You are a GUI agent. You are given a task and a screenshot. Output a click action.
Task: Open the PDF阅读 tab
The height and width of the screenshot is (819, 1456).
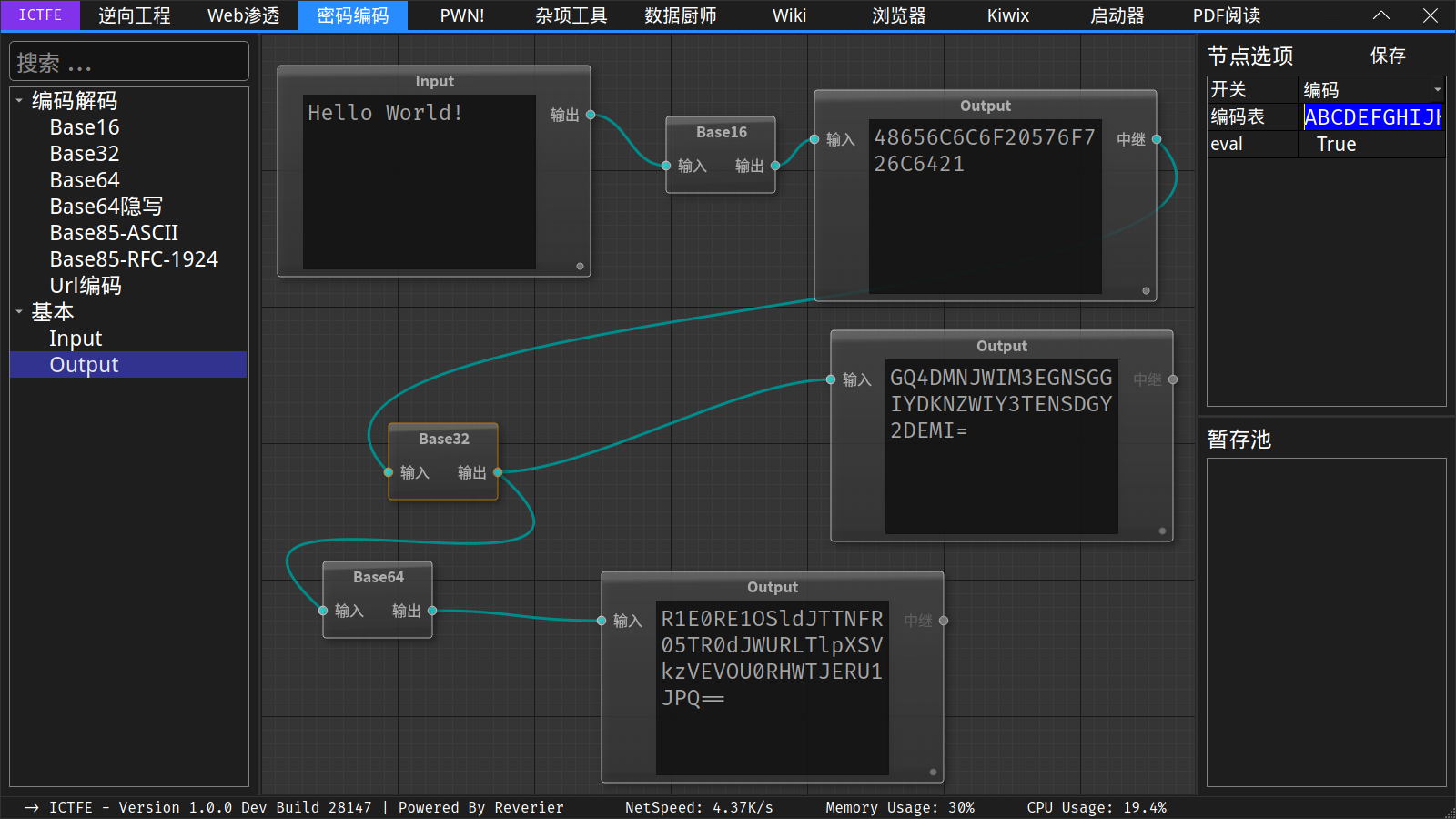1227,15
